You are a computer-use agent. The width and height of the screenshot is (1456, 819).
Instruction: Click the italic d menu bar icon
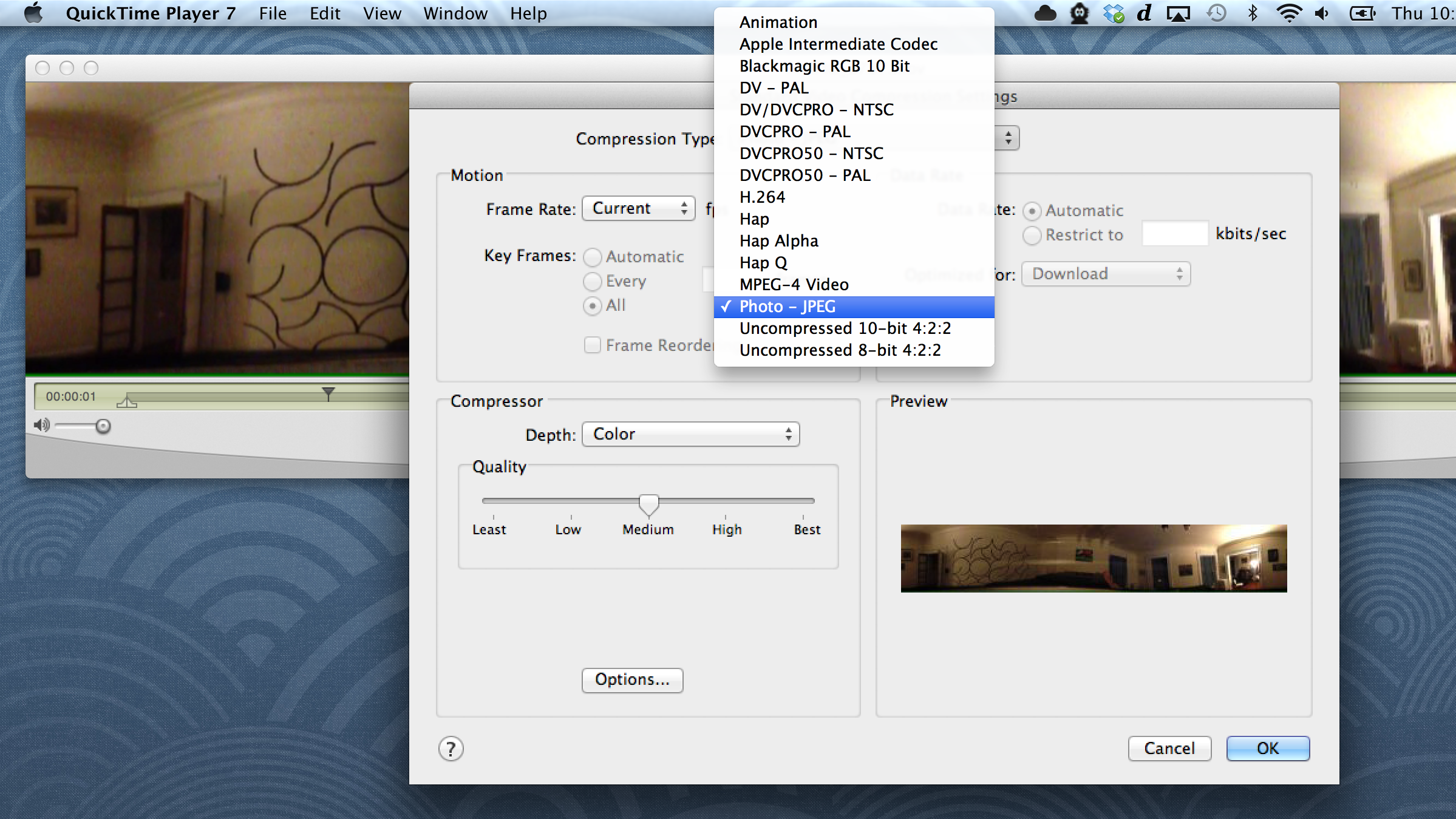(x=1145, y=13)
